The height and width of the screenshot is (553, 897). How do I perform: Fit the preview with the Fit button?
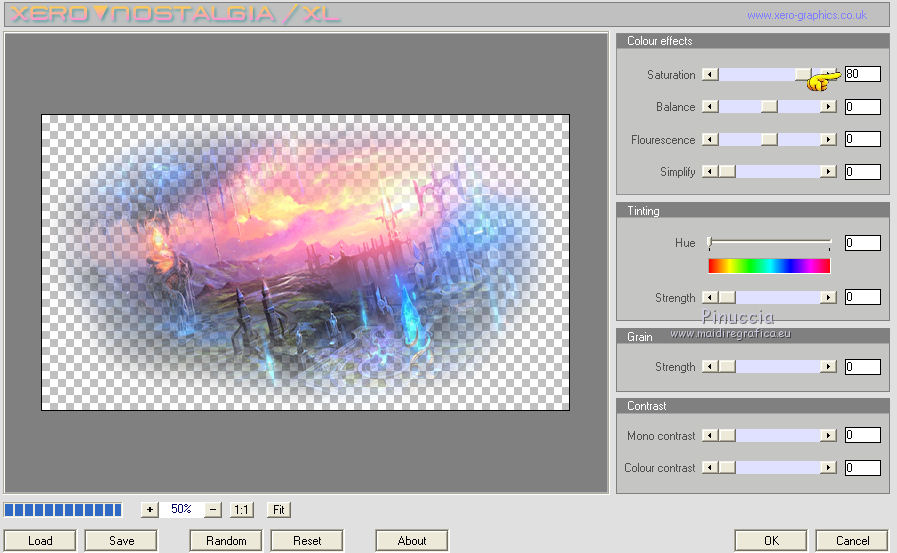point(279,509)
